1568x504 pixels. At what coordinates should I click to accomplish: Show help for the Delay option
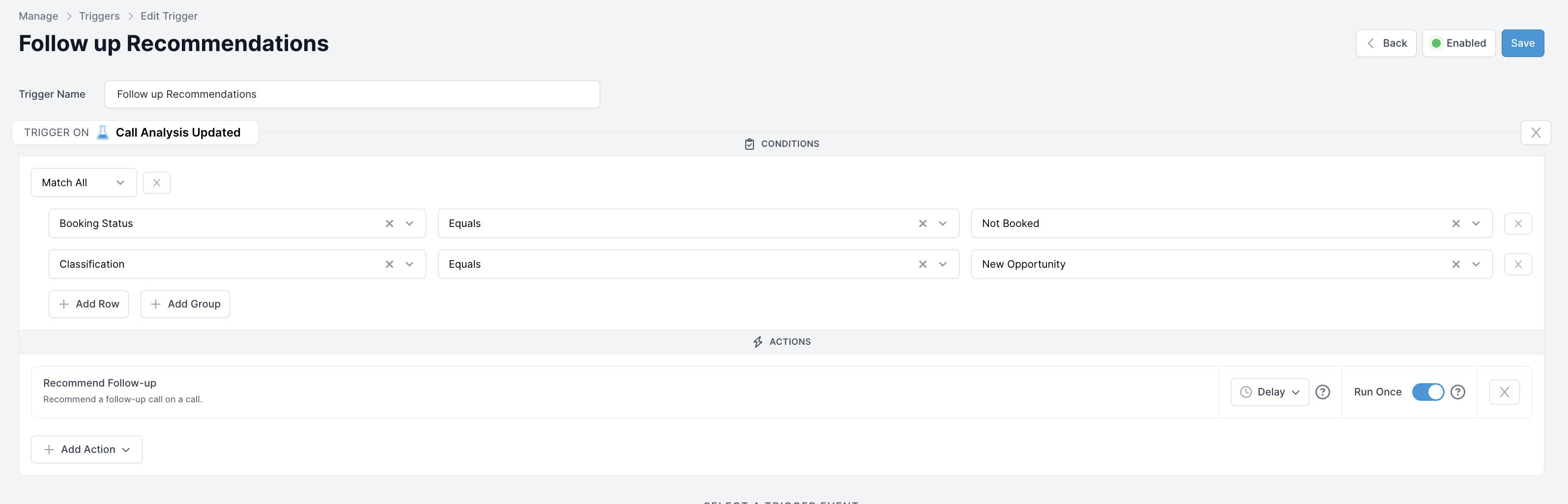[x=1323, y=392]
